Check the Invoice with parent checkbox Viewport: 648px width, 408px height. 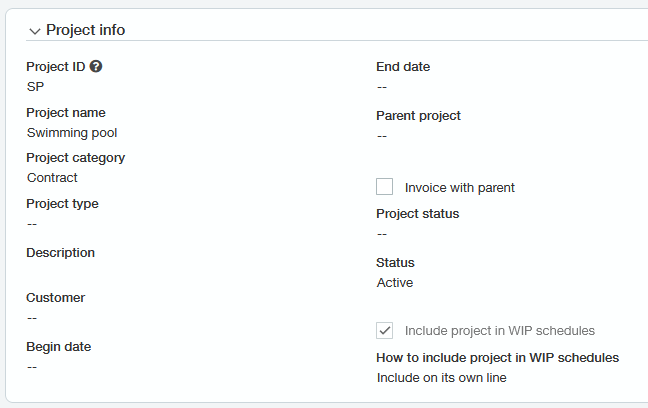pos(384,186)
